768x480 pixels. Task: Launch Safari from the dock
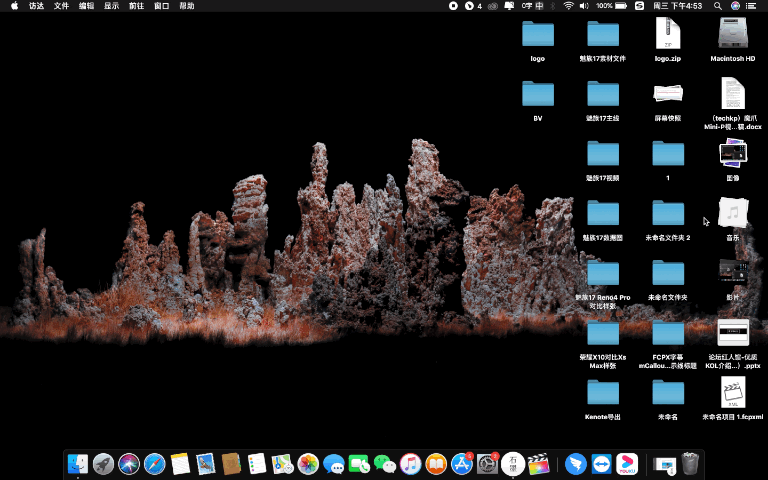[155, 464]
